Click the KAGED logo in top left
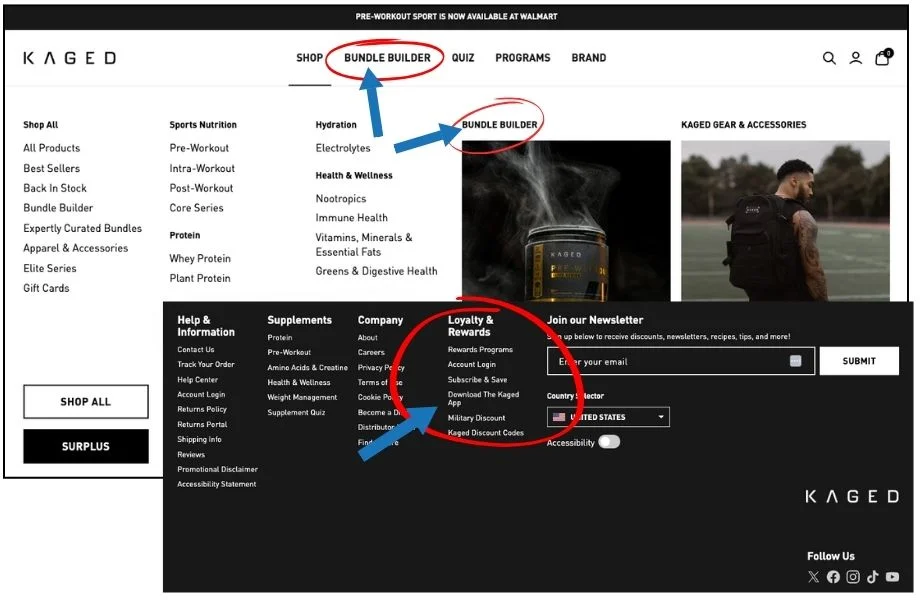This screenshot has width=920, height=600. [x=68, y=57]
